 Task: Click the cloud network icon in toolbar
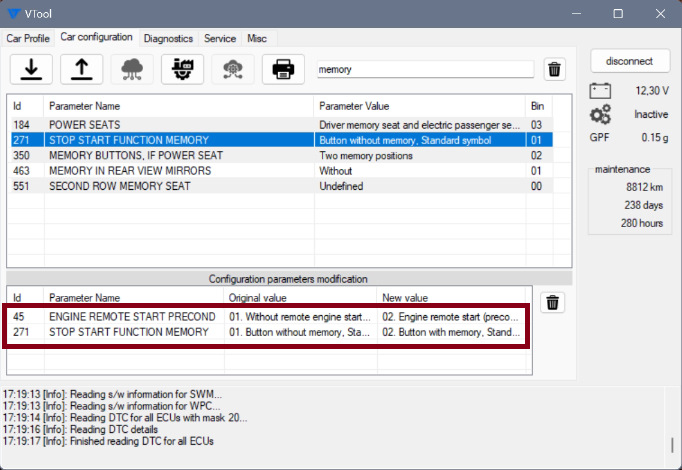coord(132,69)
